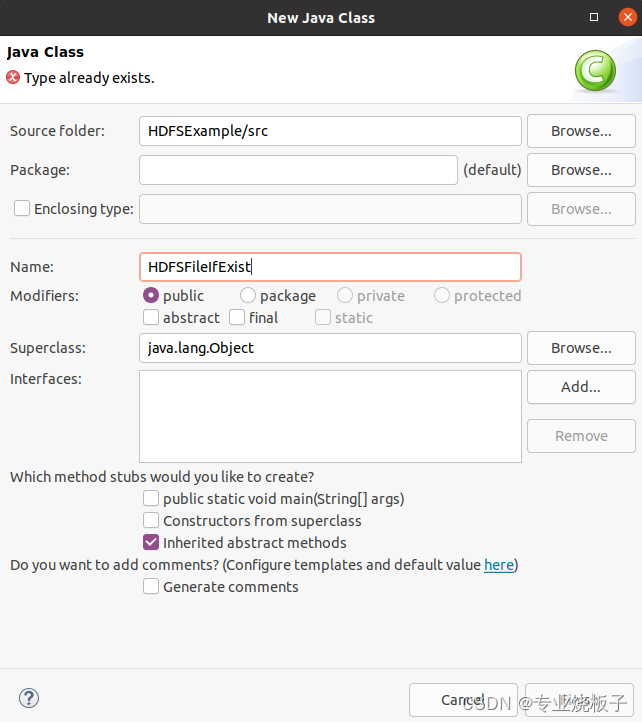Browse for the Superclass
This screenshot has height=722, width=642.
click(x=581, y=348)
